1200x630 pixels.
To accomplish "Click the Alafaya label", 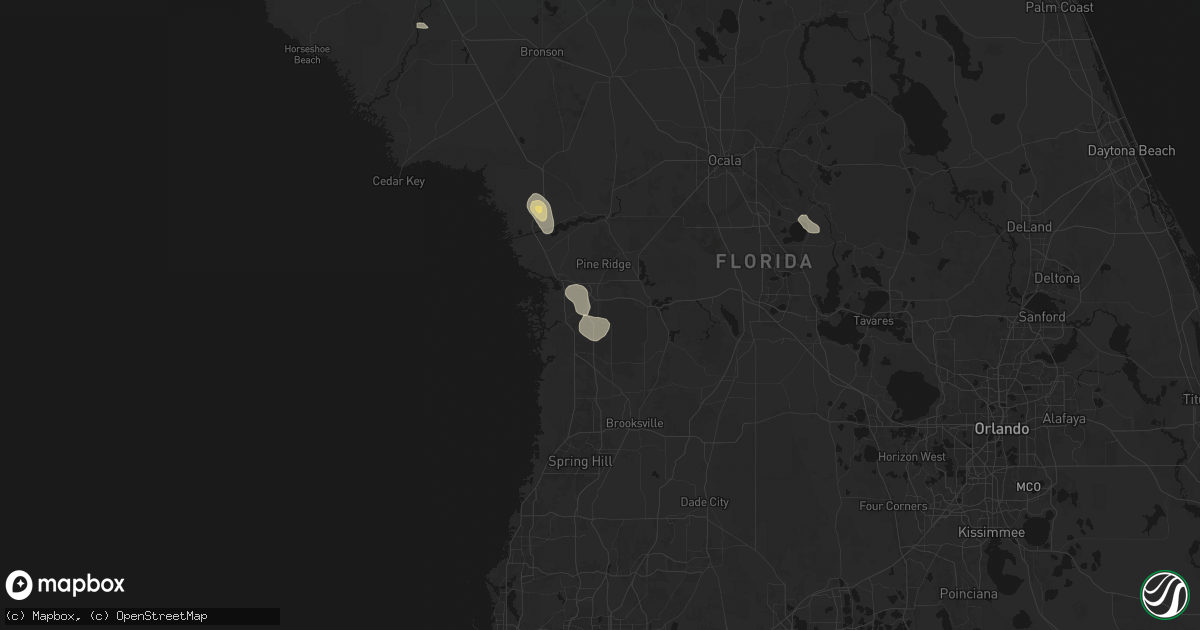I will [1064, 419].
